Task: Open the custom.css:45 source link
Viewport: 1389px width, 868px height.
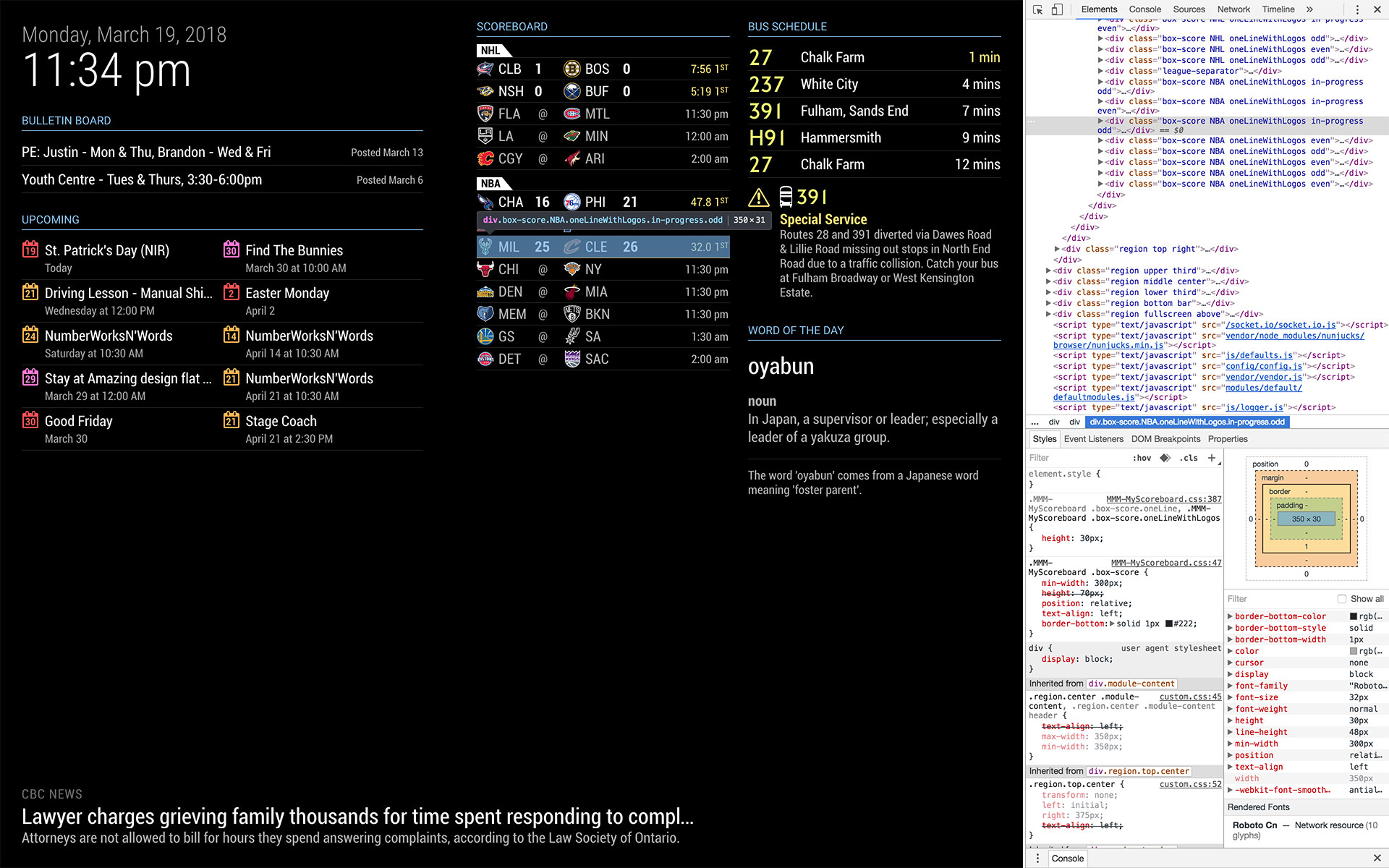Action: point(1190,697)
